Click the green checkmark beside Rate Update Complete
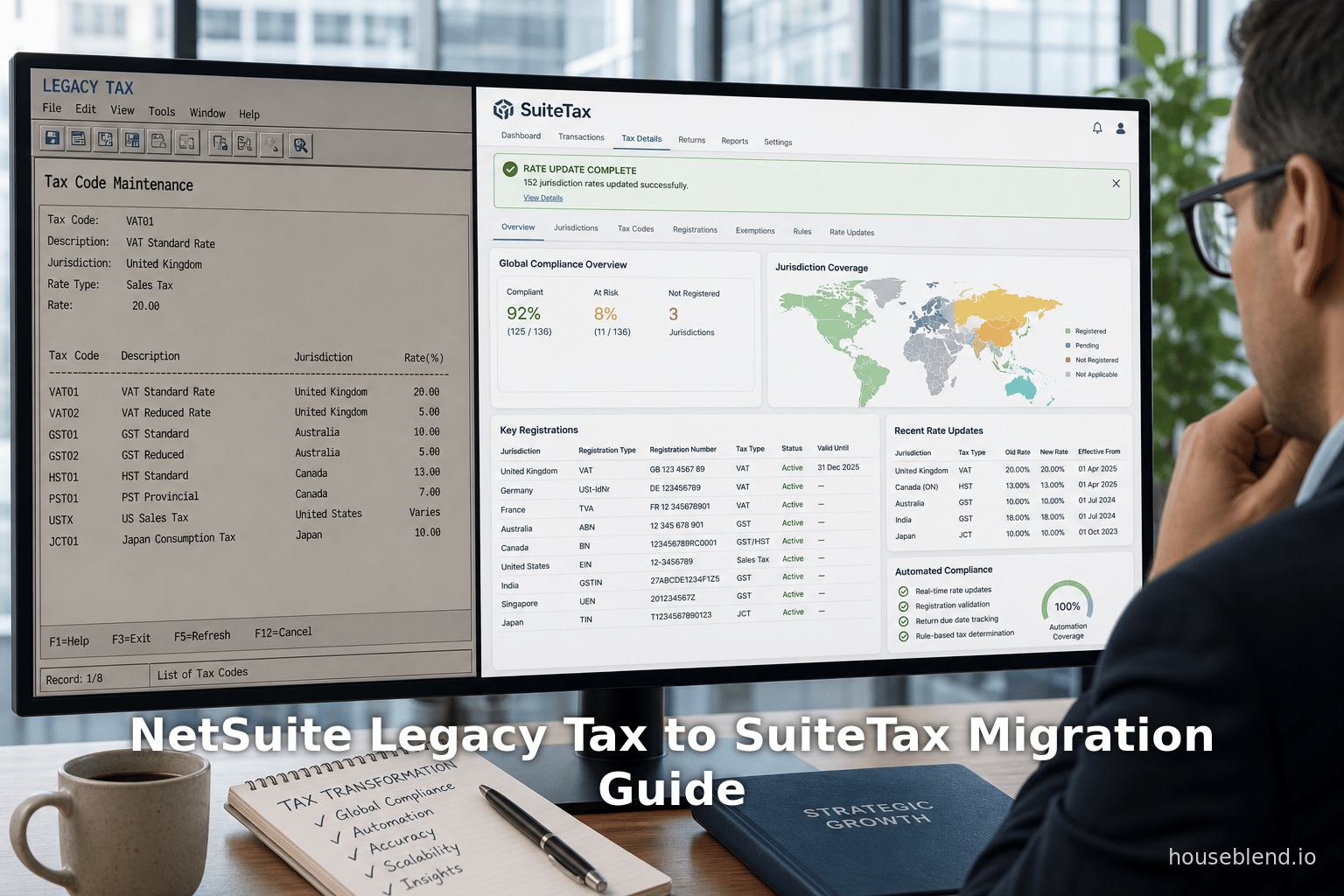Screen dimensions: 1344x896 510,169
